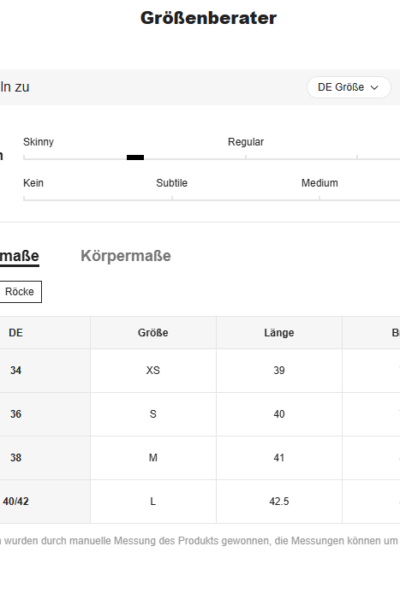Switch to the Körpermaße tab

click(126, 256)
